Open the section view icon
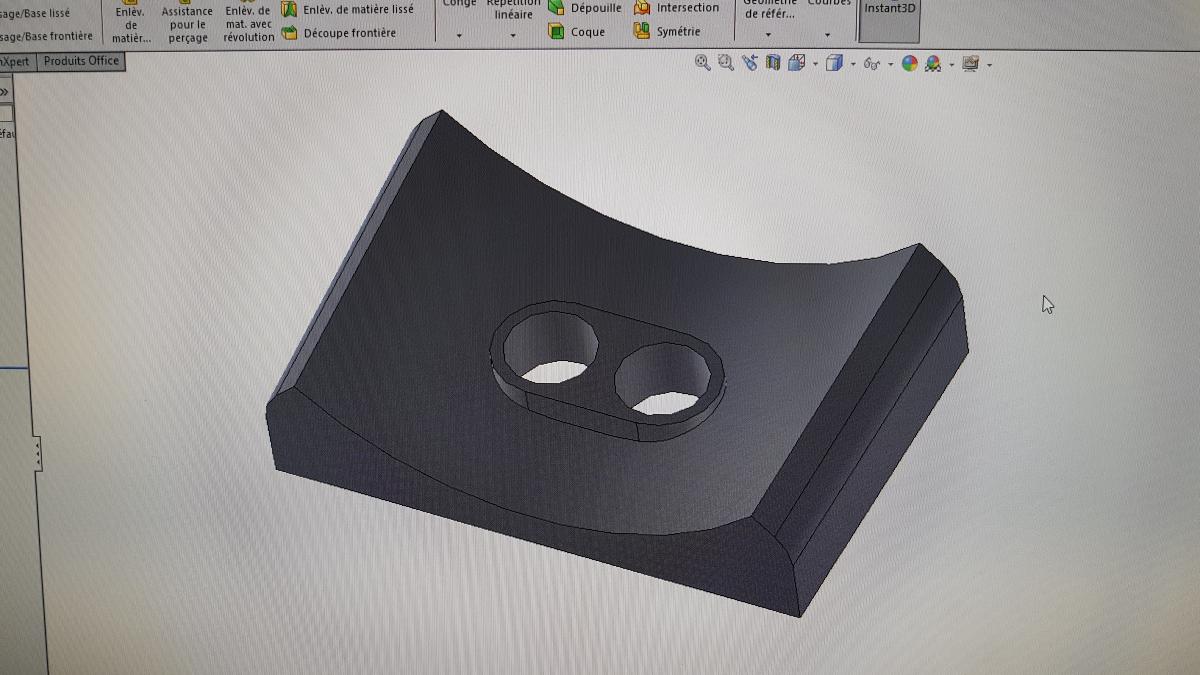The image size is (1200, 675). (x=772, y=63)
